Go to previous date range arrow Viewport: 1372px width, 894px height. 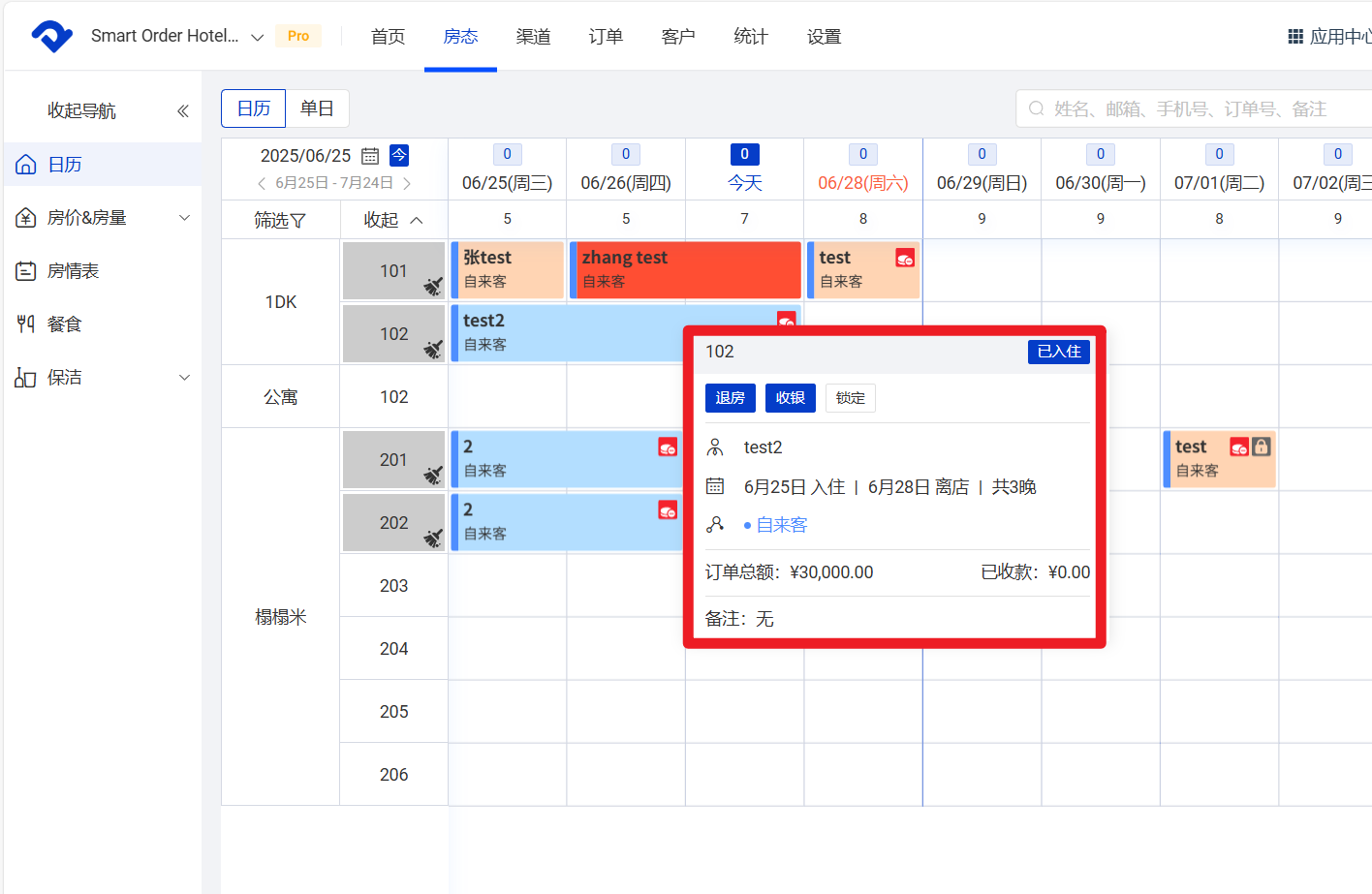[x=262, y=183]
